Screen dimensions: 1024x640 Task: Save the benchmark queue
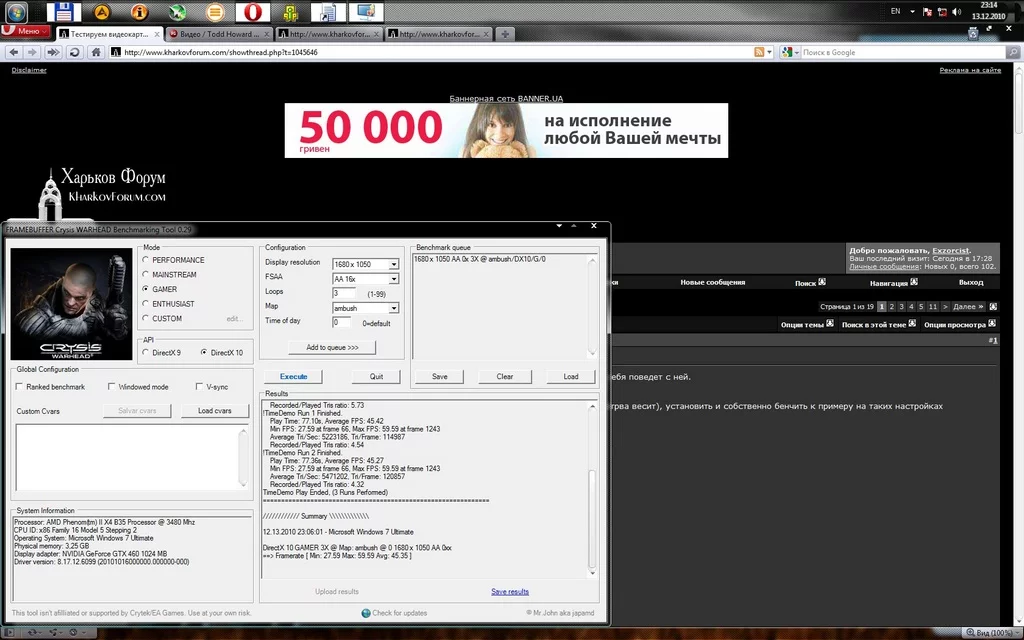tap(440, 376)
